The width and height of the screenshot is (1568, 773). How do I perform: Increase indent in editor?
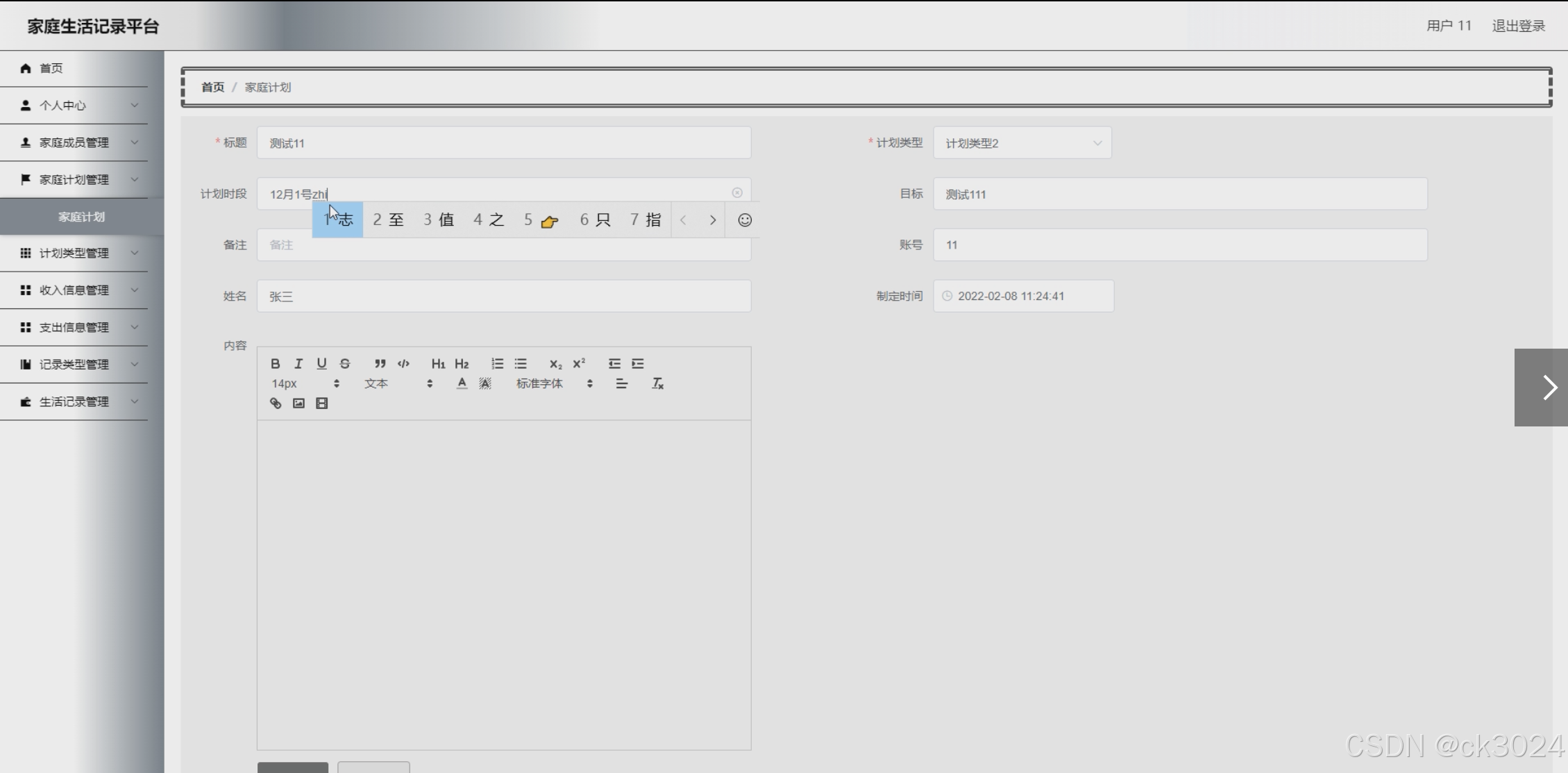pyautogui.click(x=638, y=363)
